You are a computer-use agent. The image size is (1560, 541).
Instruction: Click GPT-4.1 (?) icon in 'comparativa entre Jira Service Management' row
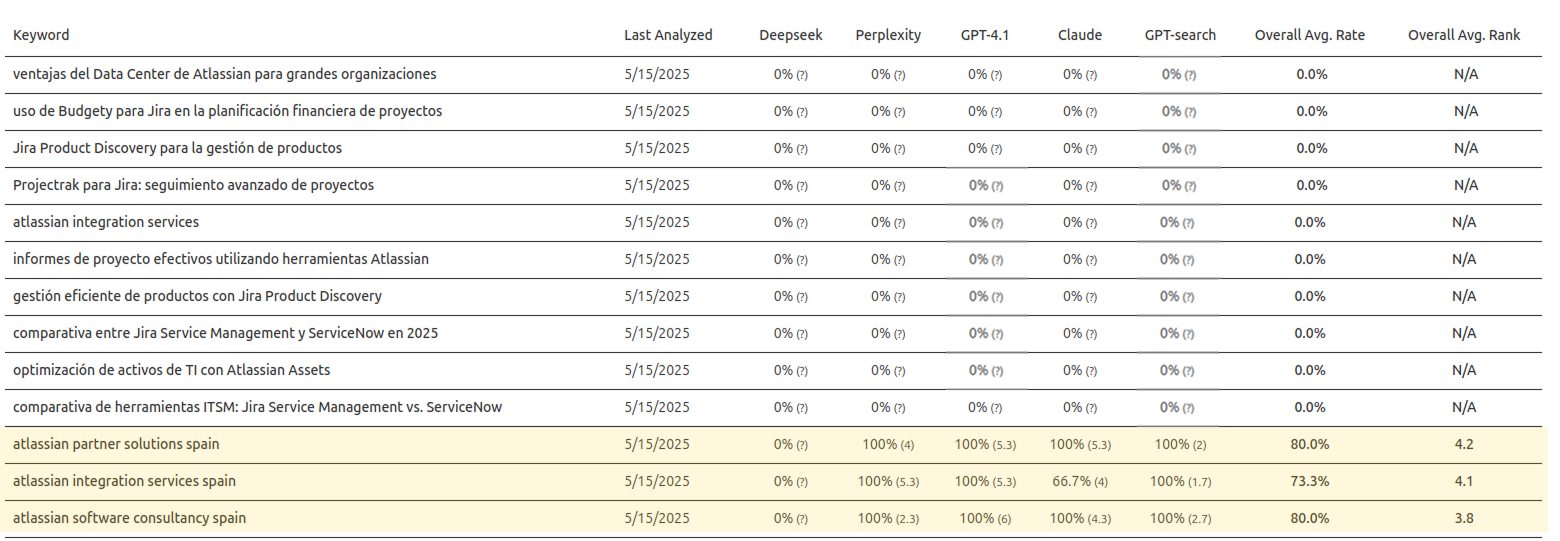click(996, 334)
